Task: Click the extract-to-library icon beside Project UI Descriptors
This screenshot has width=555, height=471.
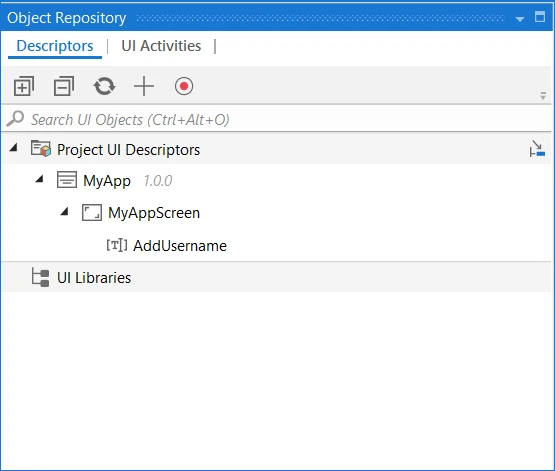Action: [x=537, y=149]
